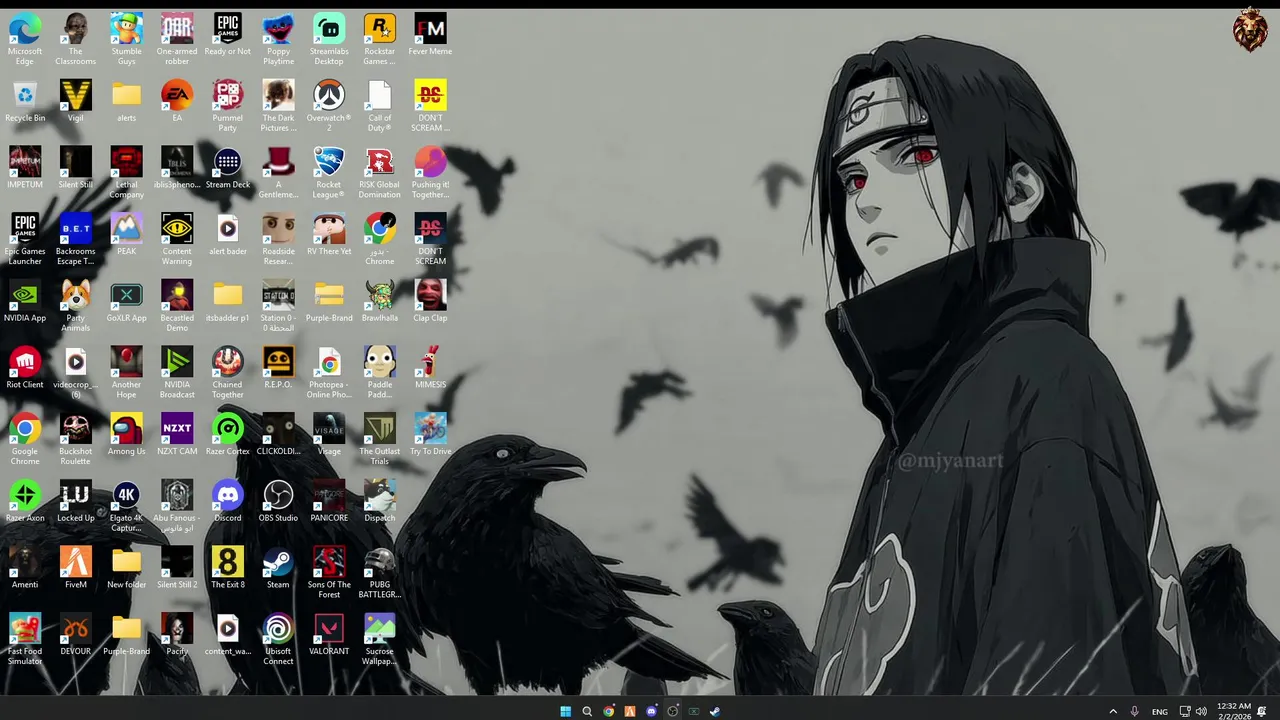Expand the hidden system tray icons
The width and height of the screenshot is (1280, 720).
[x=1113, y=711]
